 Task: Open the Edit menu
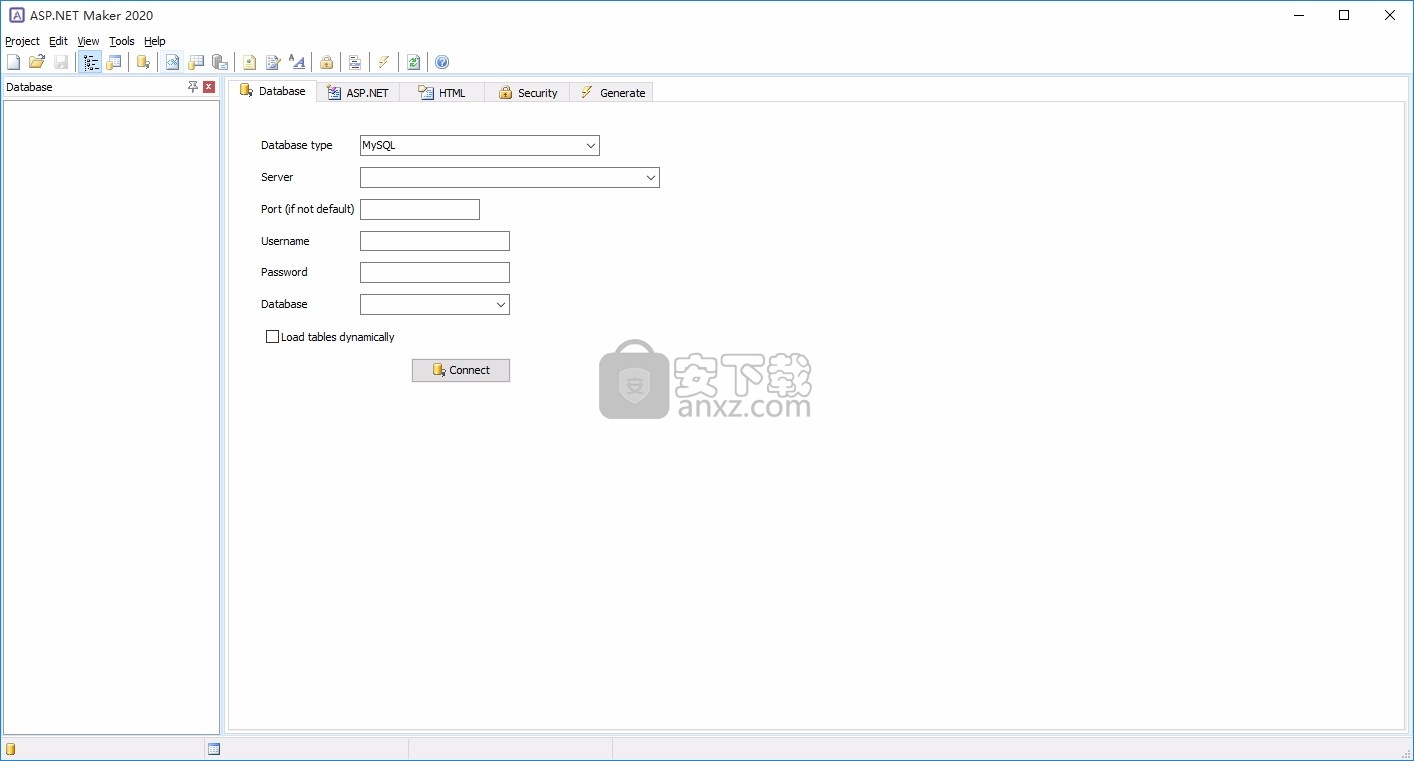pos(58,41)
